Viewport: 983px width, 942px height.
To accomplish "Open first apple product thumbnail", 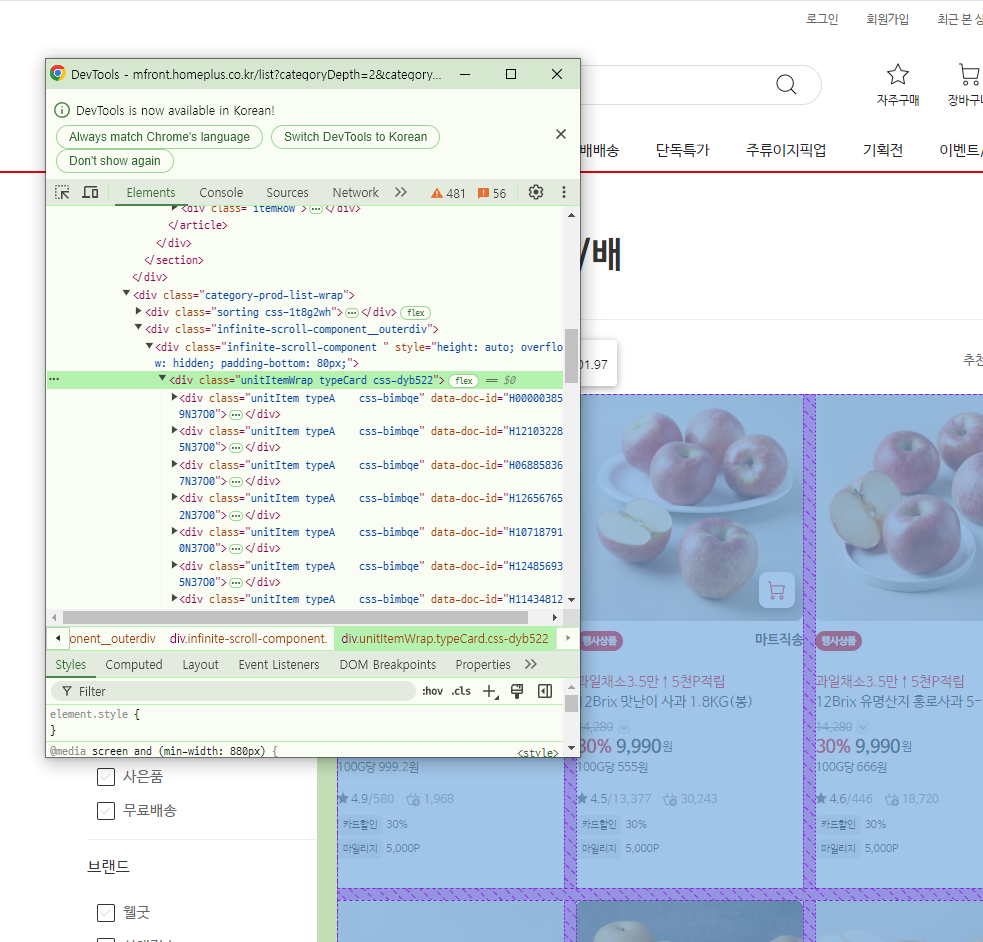I will [x=690, y=508].
